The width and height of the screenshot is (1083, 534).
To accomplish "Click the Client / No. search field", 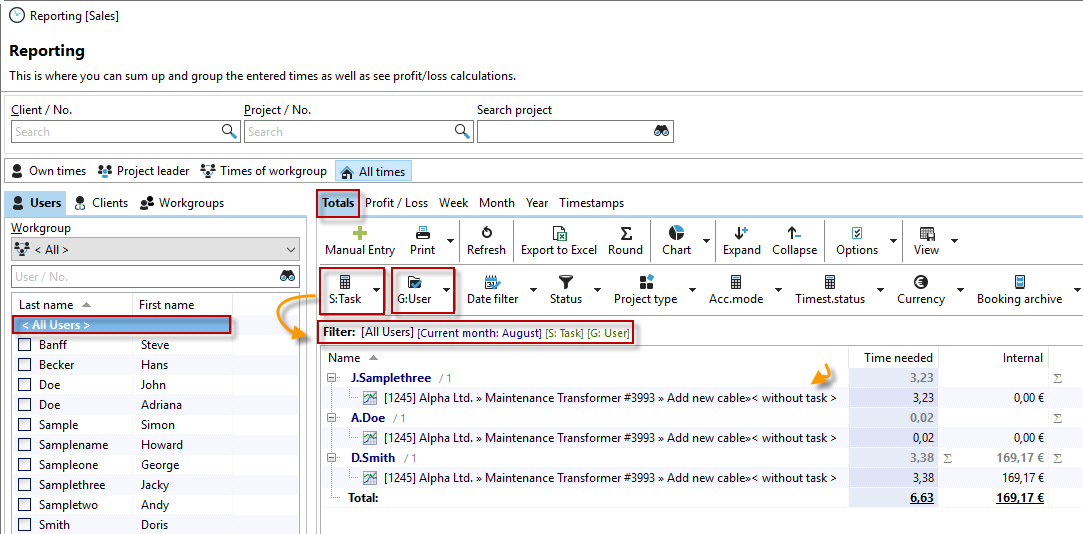I will click(x=115, y=132).
